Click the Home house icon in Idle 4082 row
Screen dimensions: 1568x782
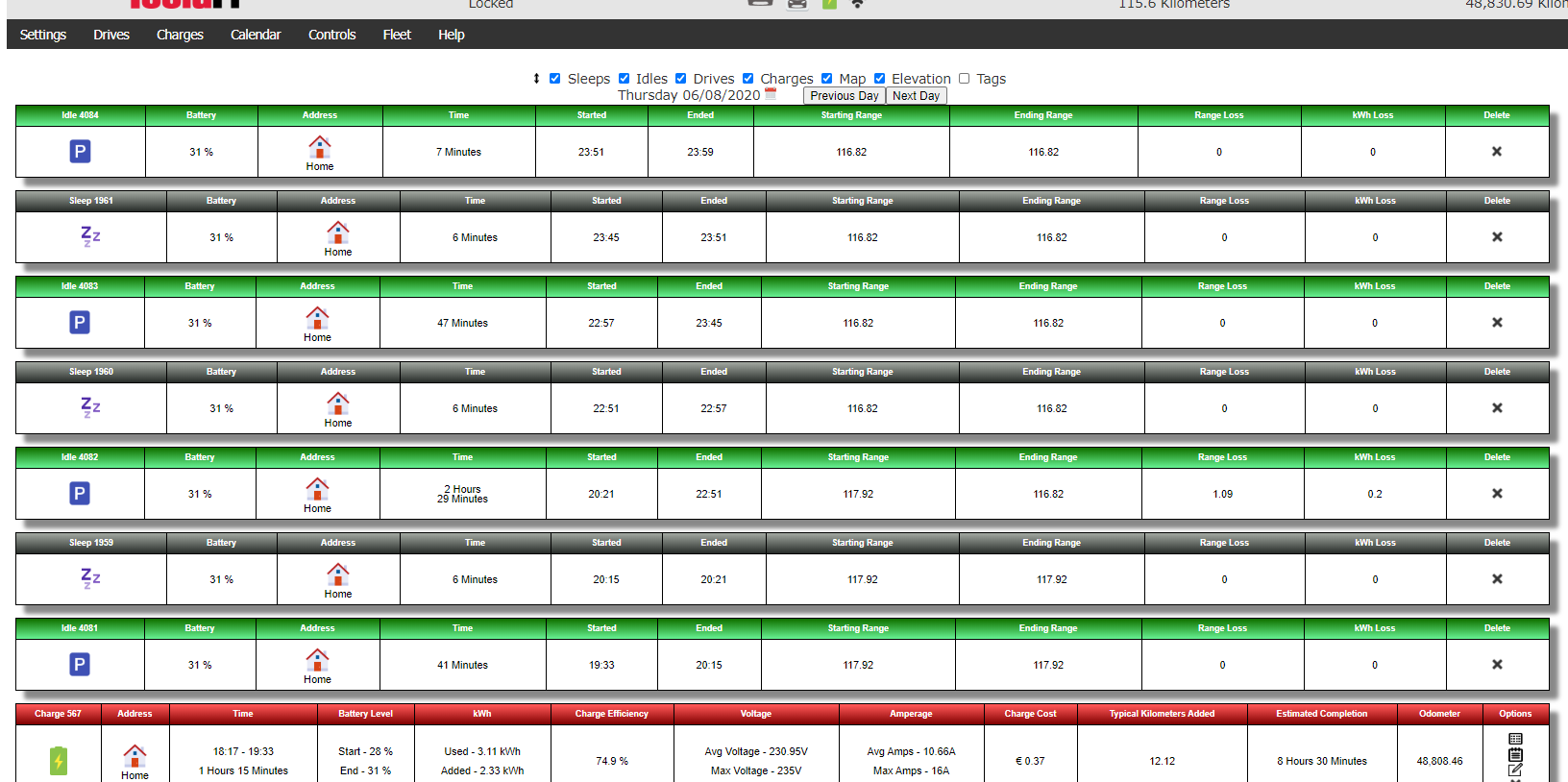(x=317, y=488)
